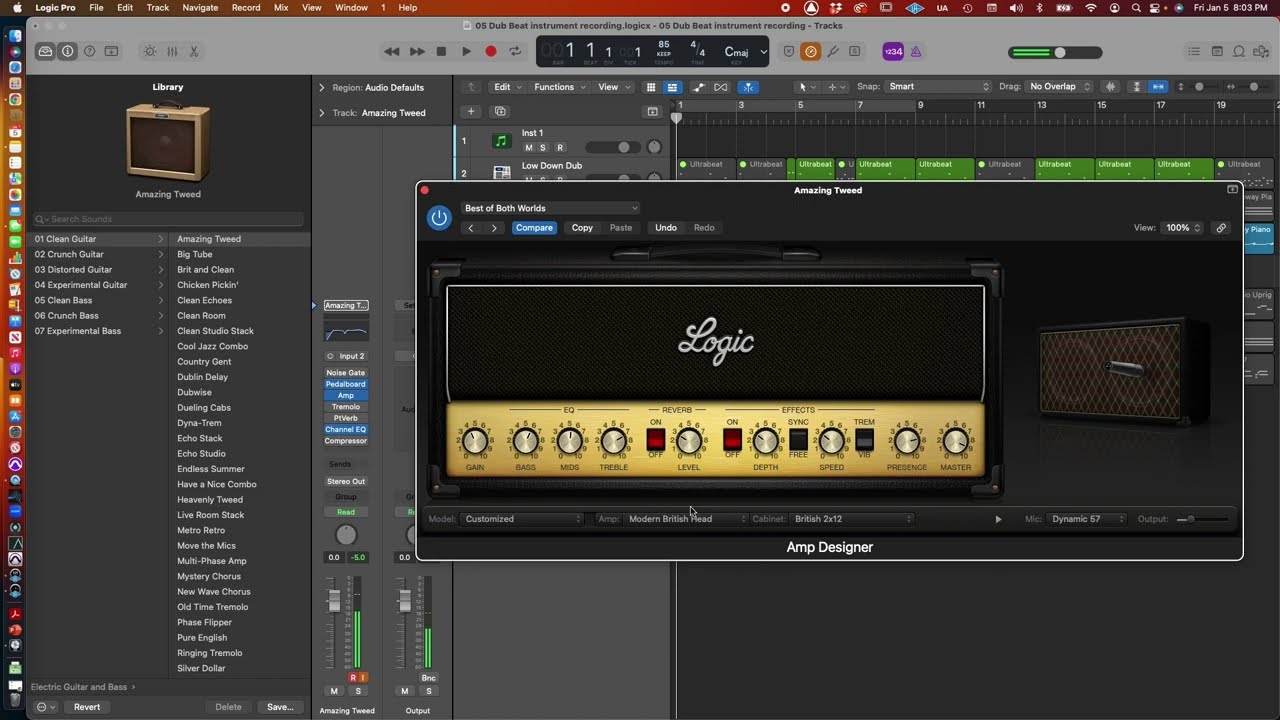Click the duplicate track button

500,111
